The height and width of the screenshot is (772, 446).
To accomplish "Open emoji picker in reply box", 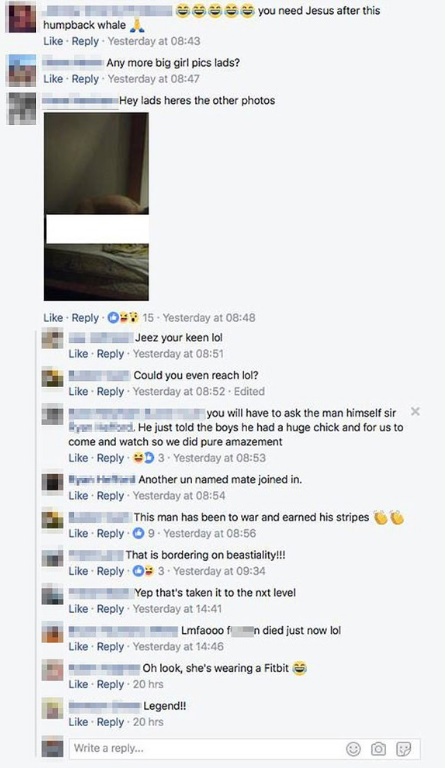I will (353, 749).
